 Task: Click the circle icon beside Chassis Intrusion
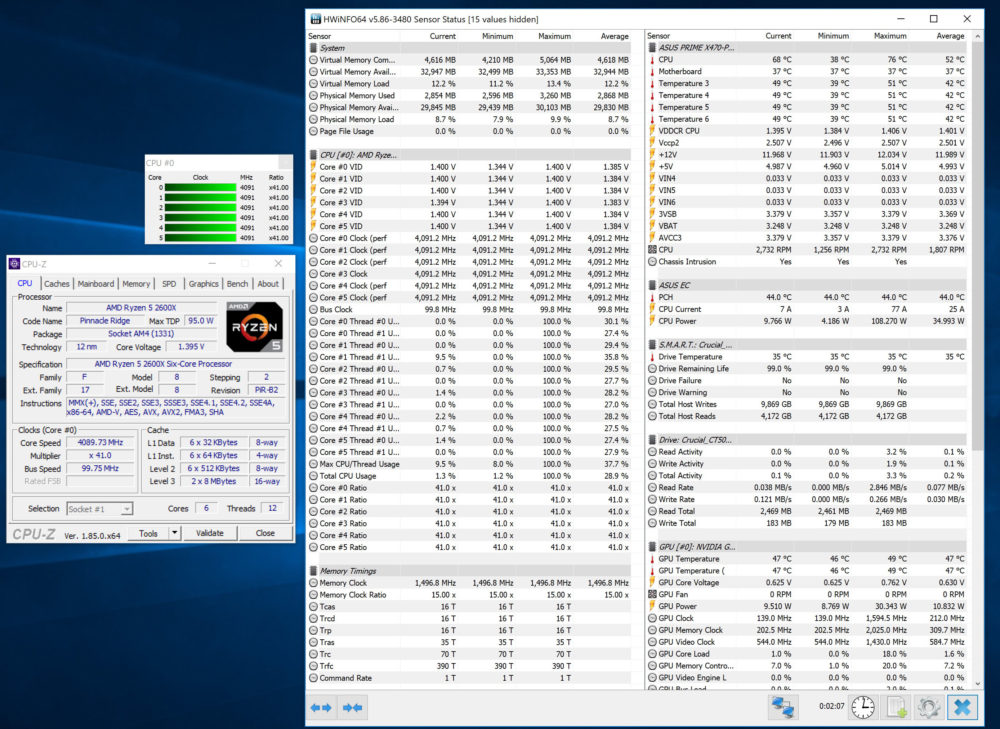652,261
